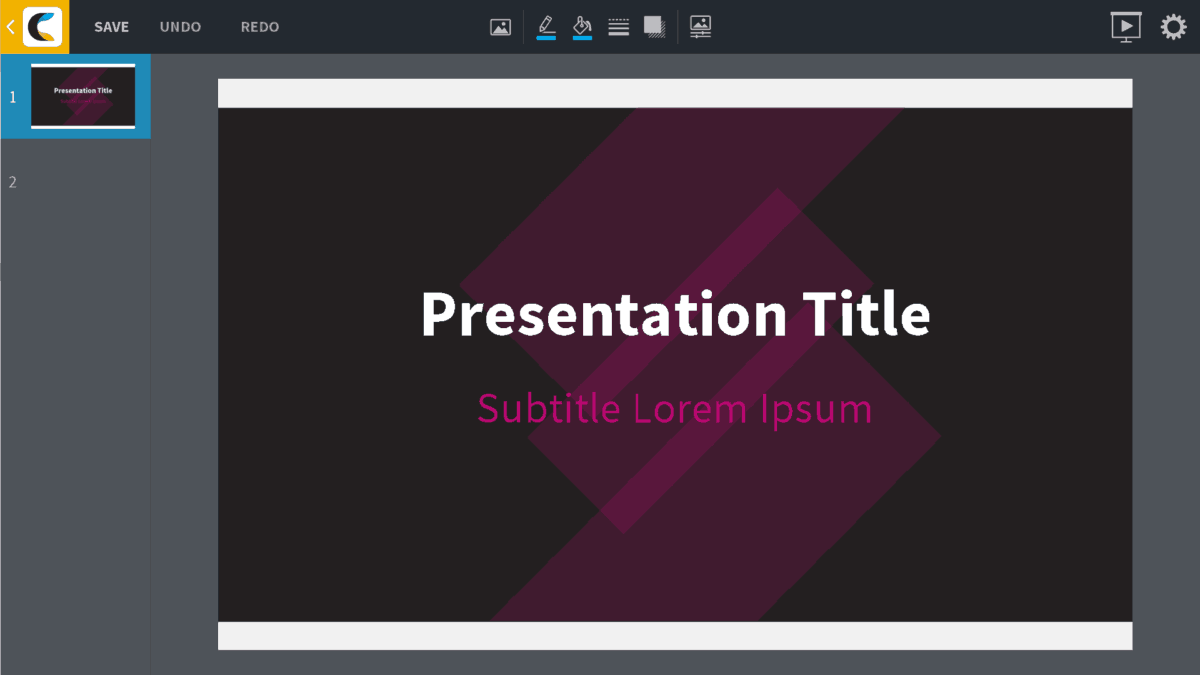Start the presentation slideshow

tap(1125, 27)
